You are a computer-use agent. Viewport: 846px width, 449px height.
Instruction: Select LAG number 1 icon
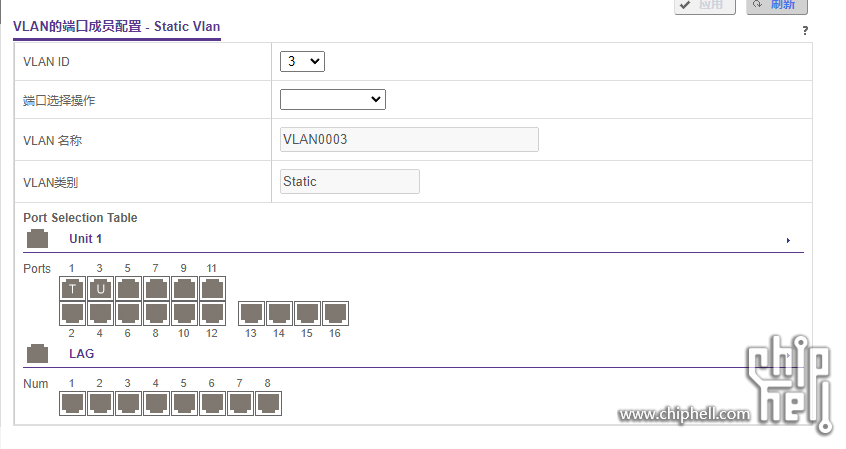coord(72,404)
